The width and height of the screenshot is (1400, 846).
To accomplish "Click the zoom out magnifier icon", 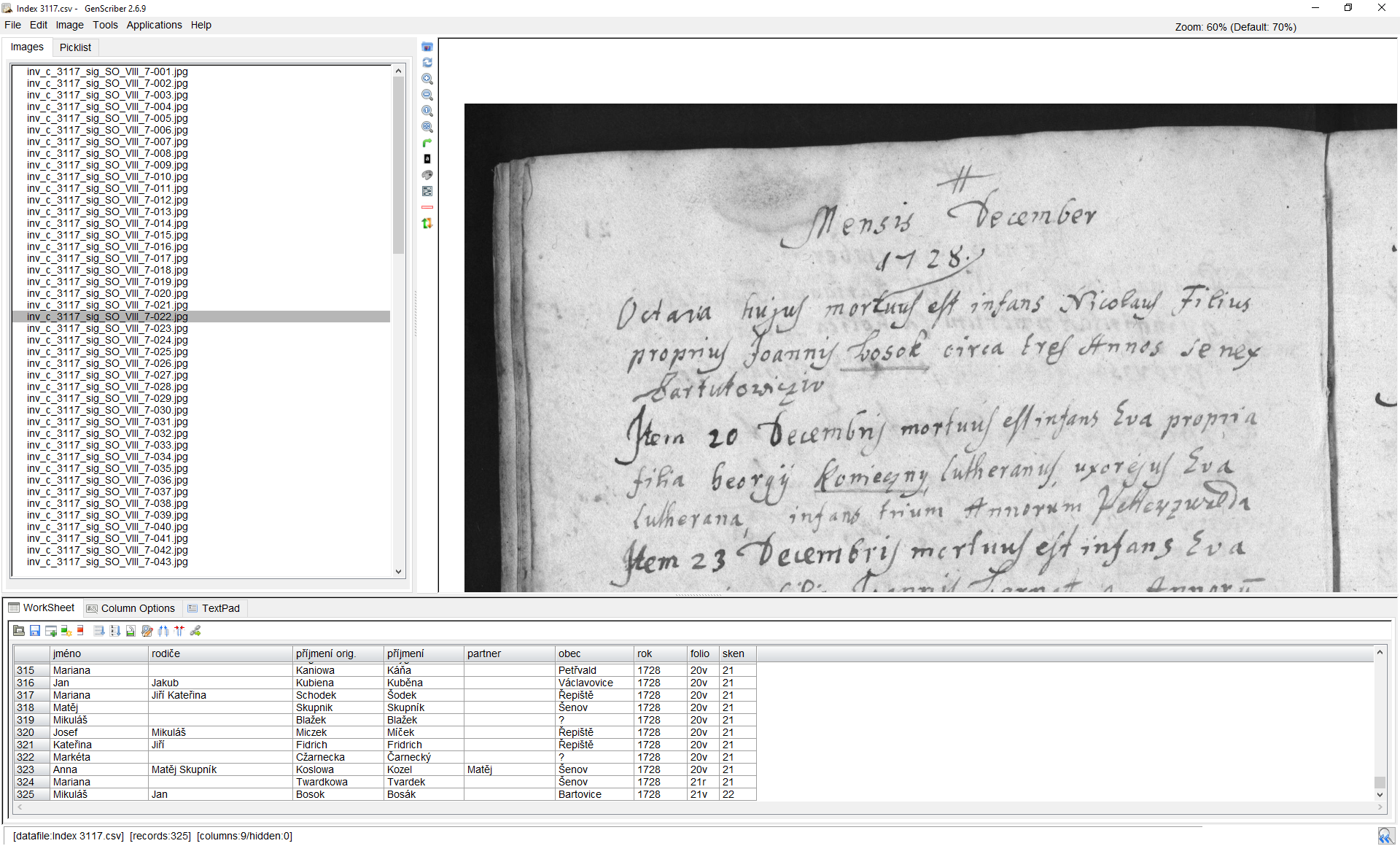I will point(427,95).
